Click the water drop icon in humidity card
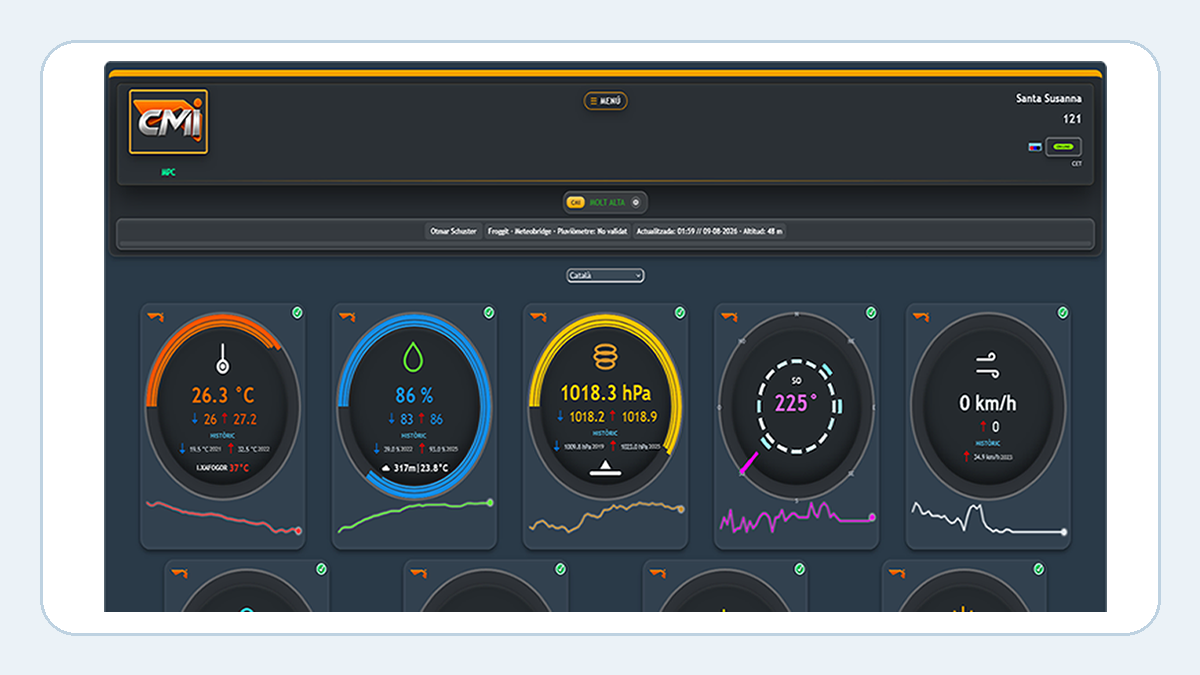The width and height of the screenshot is (1200, 675). [414, 357]
